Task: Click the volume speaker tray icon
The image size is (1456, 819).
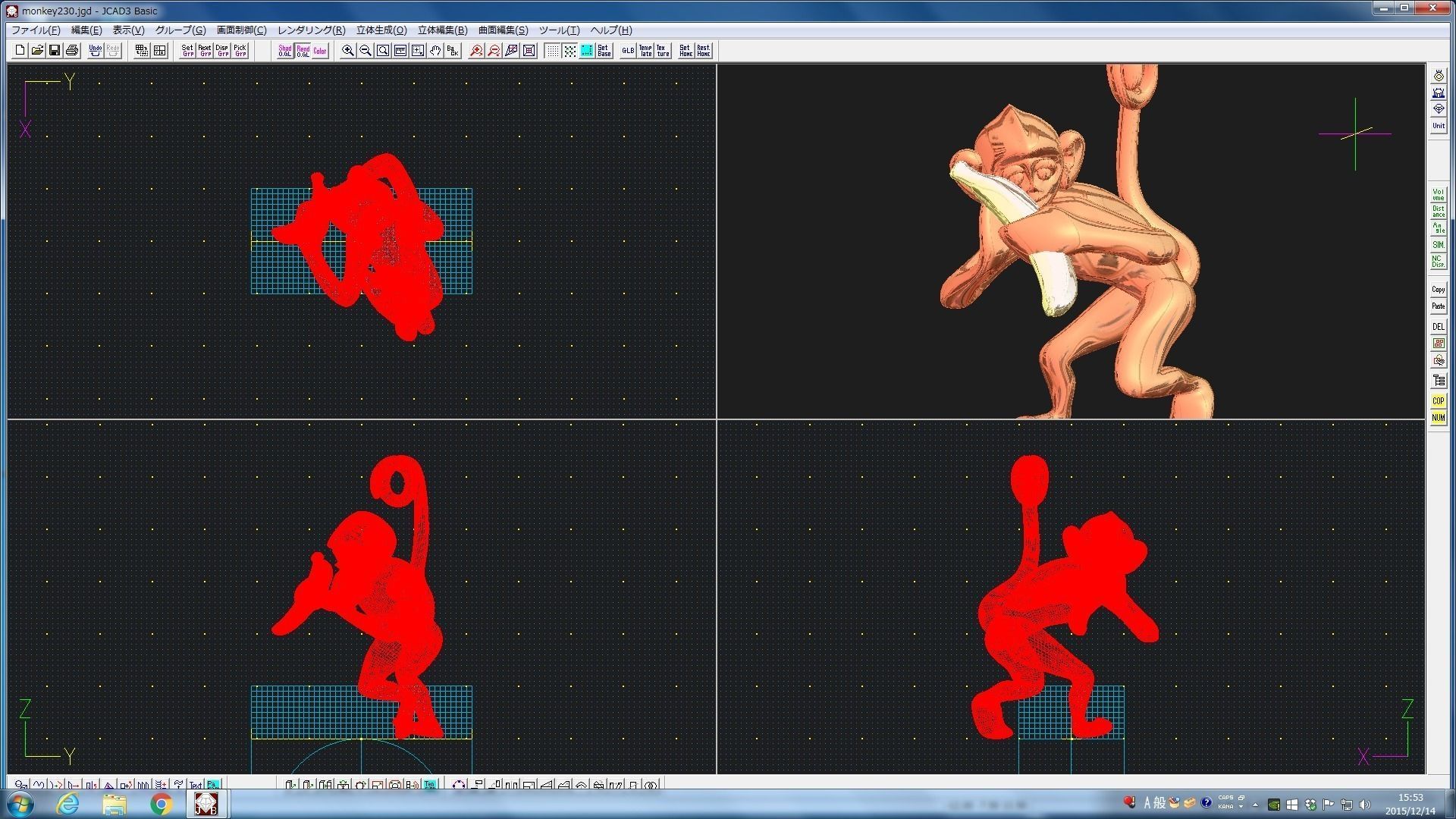Action: click(x=1365, y=805)
